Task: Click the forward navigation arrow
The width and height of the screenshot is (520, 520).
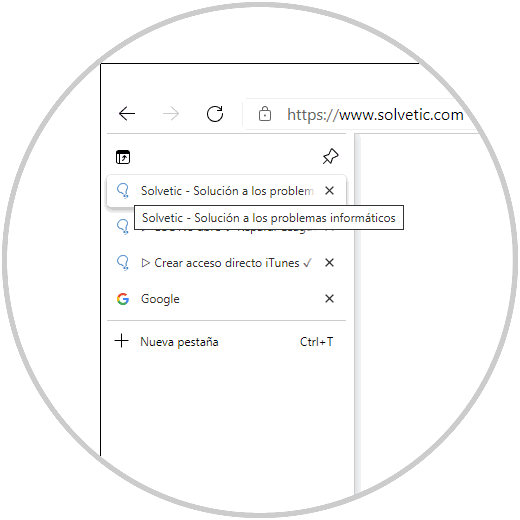Action: click(171, 114)
